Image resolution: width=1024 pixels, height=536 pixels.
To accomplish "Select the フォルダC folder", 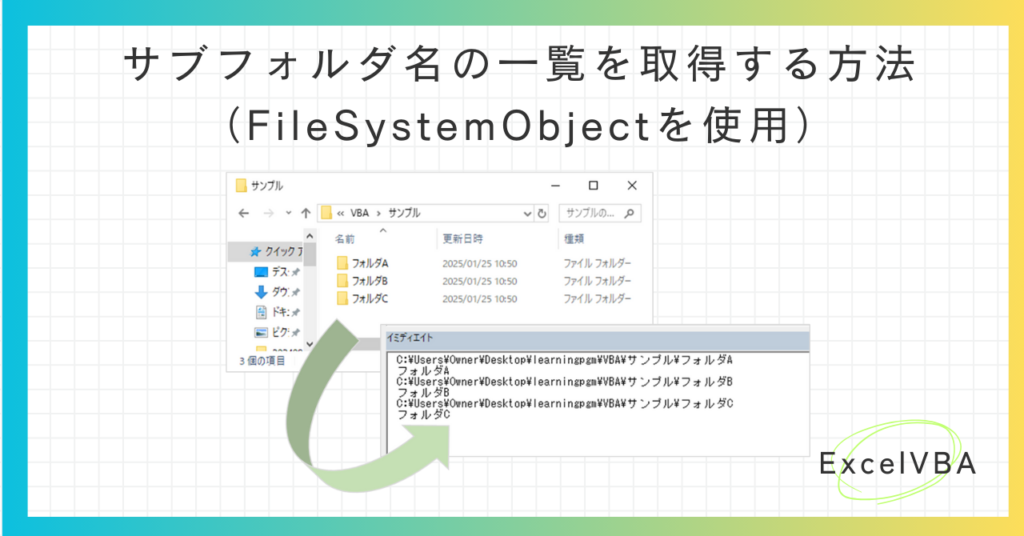I will coord(362,298).
